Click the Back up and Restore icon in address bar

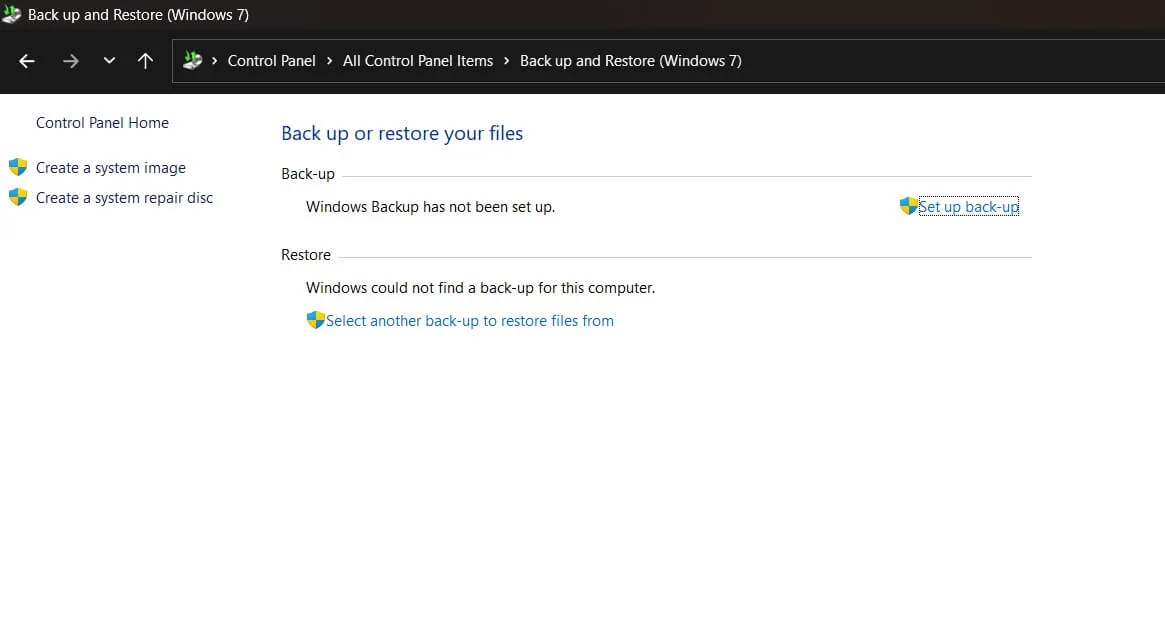(192, 60)
